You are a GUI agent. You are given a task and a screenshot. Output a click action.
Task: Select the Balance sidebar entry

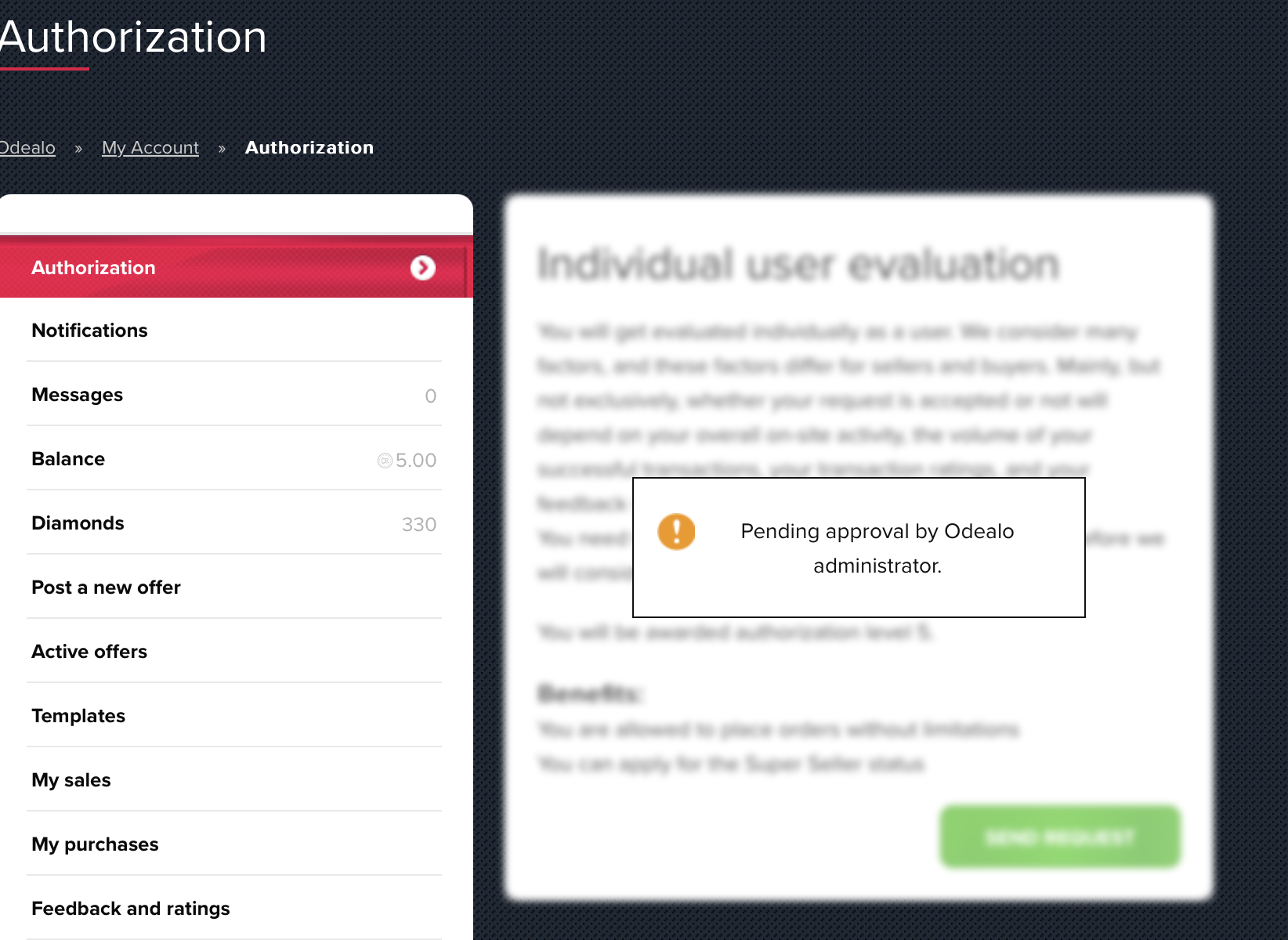point(234,459)
